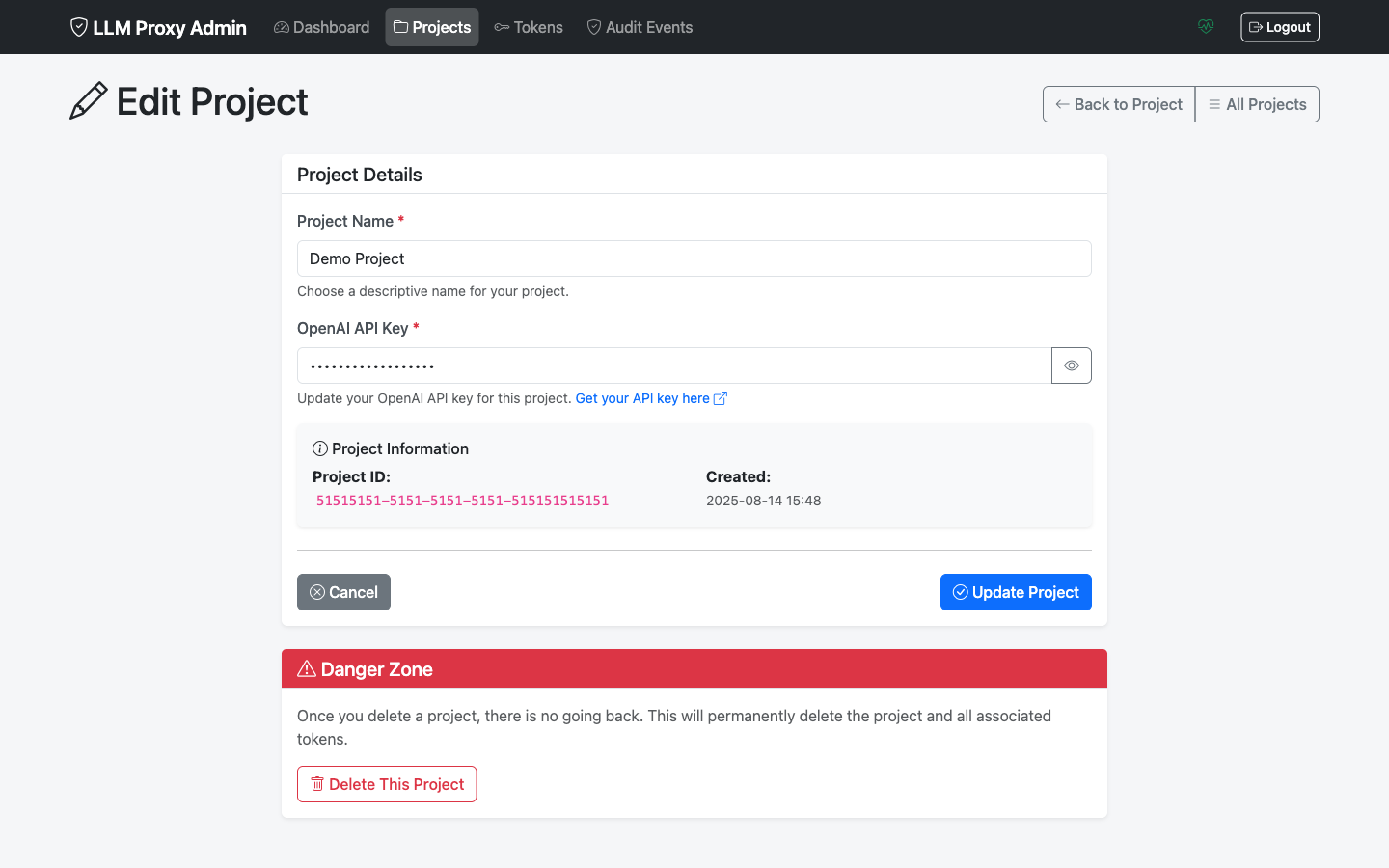Click the pencil icon beside Edit Project
This screenshot has width=1389, height=868.
[x=88, y=99]
